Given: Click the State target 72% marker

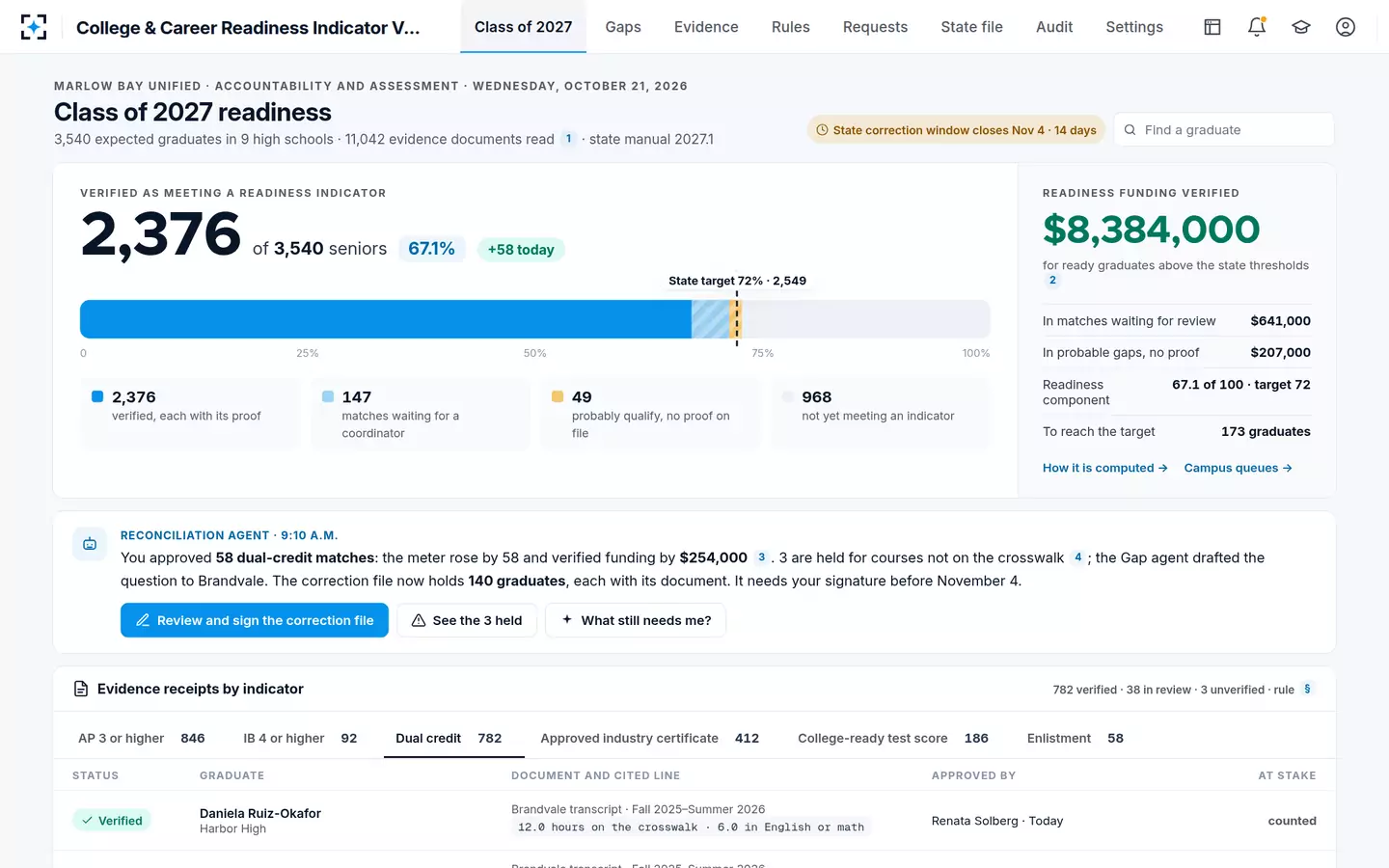Looking at the screenshot, I should [x=737, y=281].
